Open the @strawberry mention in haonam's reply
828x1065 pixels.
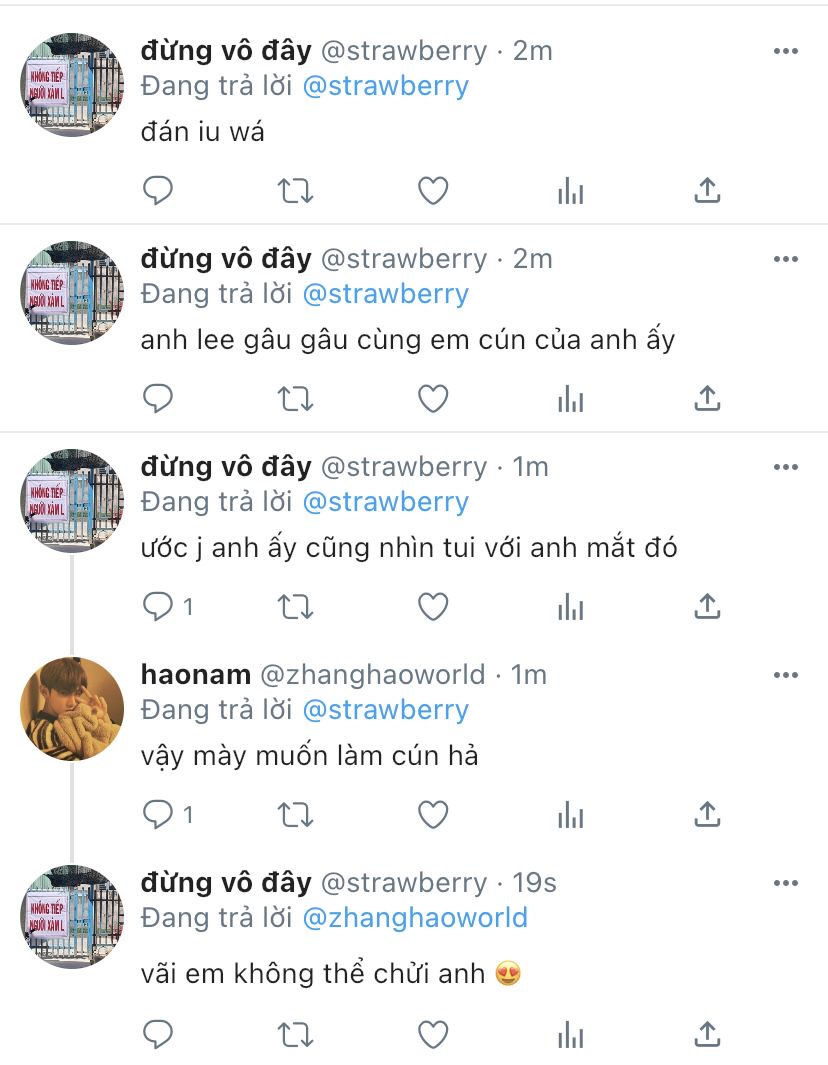[x=386, y=710]
